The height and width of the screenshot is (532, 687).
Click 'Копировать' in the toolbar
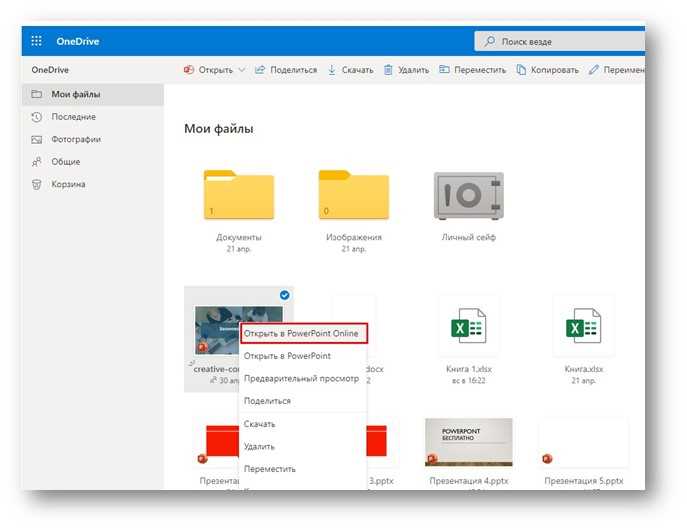(555, 70)
